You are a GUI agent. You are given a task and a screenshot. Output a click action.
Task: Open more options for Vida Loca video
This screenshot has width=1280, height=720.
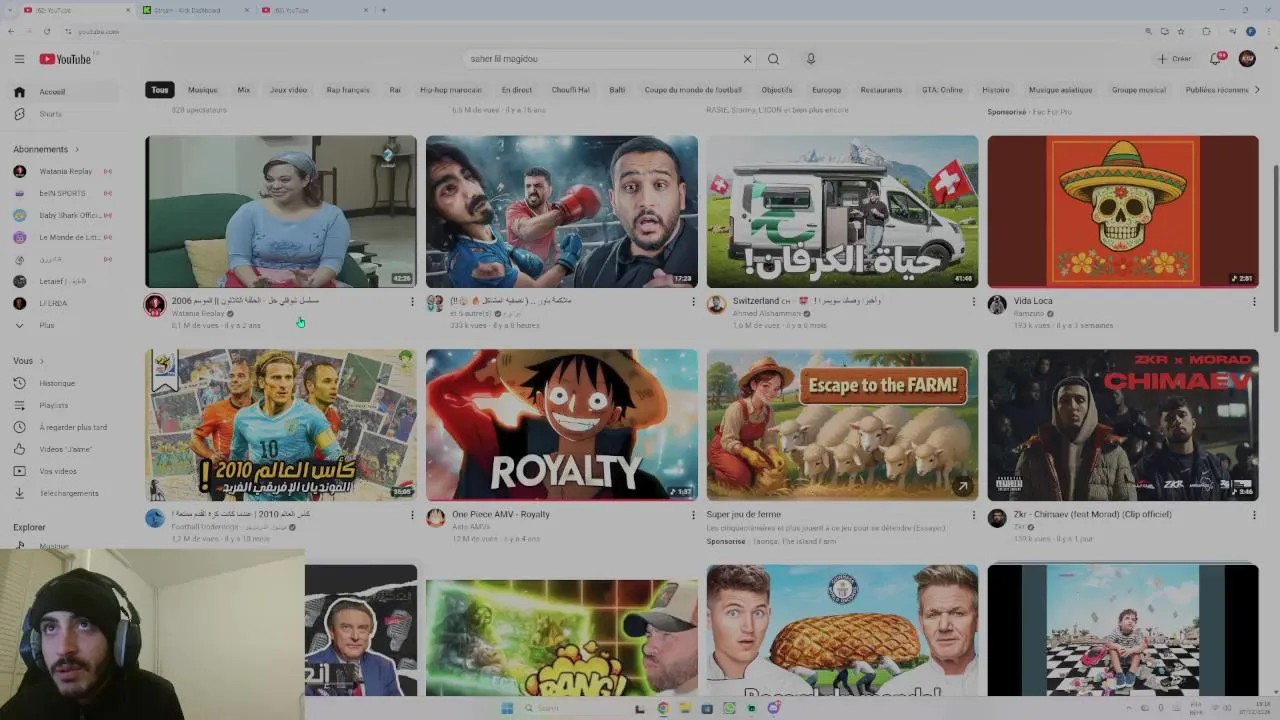[1254, 301]
